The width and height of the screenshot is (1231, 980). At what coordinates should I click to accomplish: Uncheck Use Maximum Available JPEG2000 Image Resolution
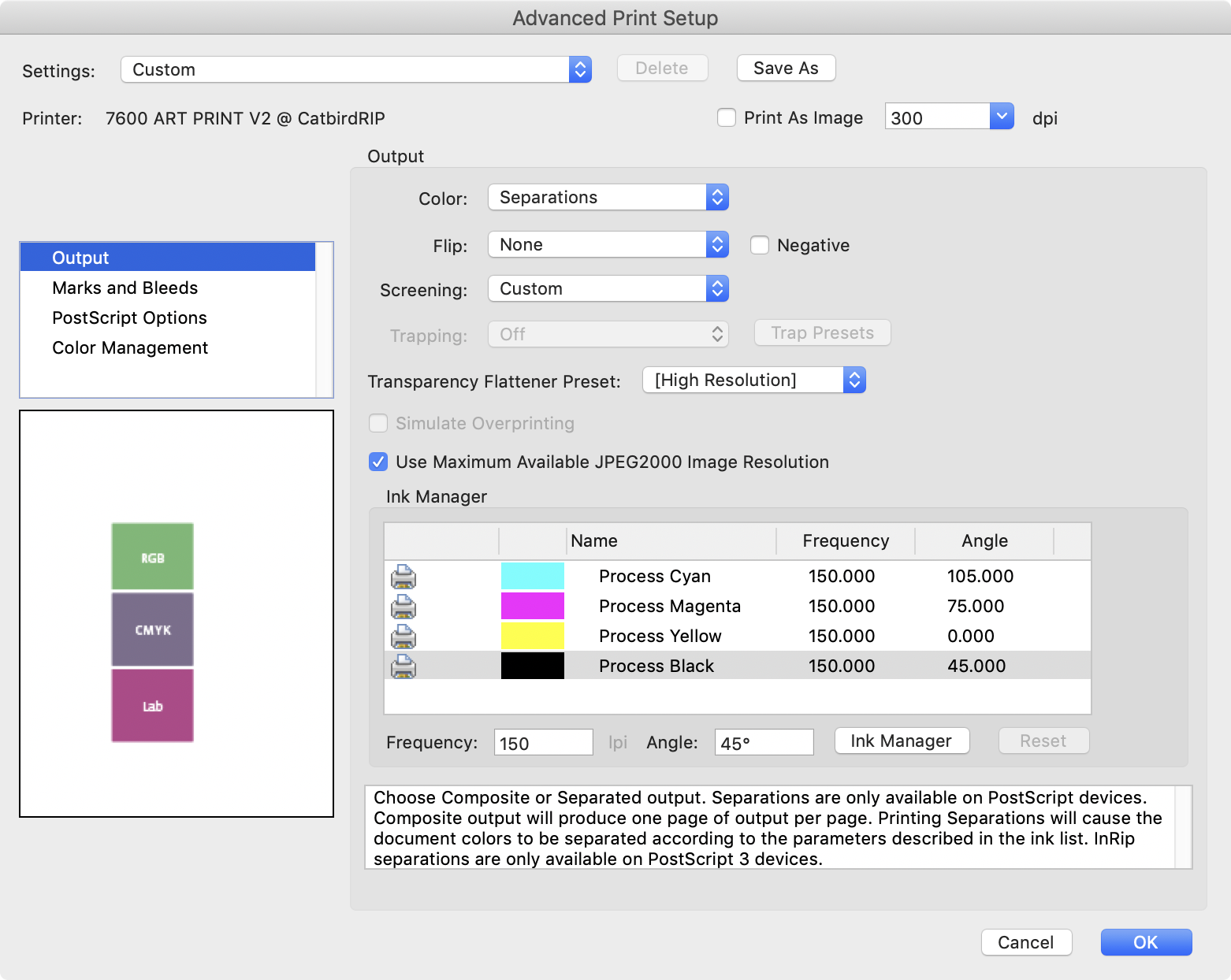click(377, 462)
